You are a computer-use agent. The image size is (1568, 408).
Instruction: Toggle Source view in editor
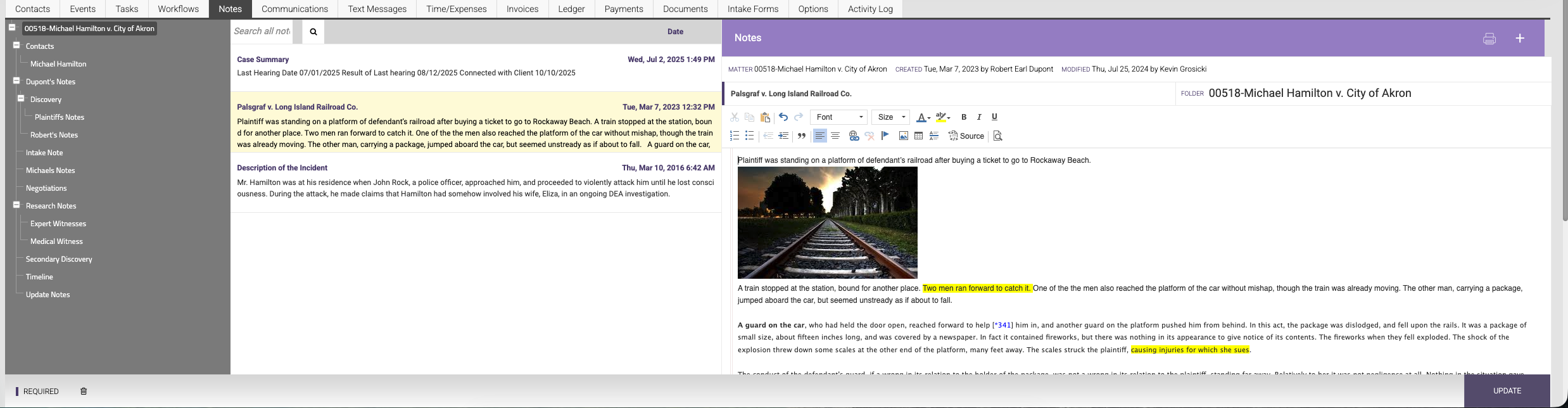point(966,136)
